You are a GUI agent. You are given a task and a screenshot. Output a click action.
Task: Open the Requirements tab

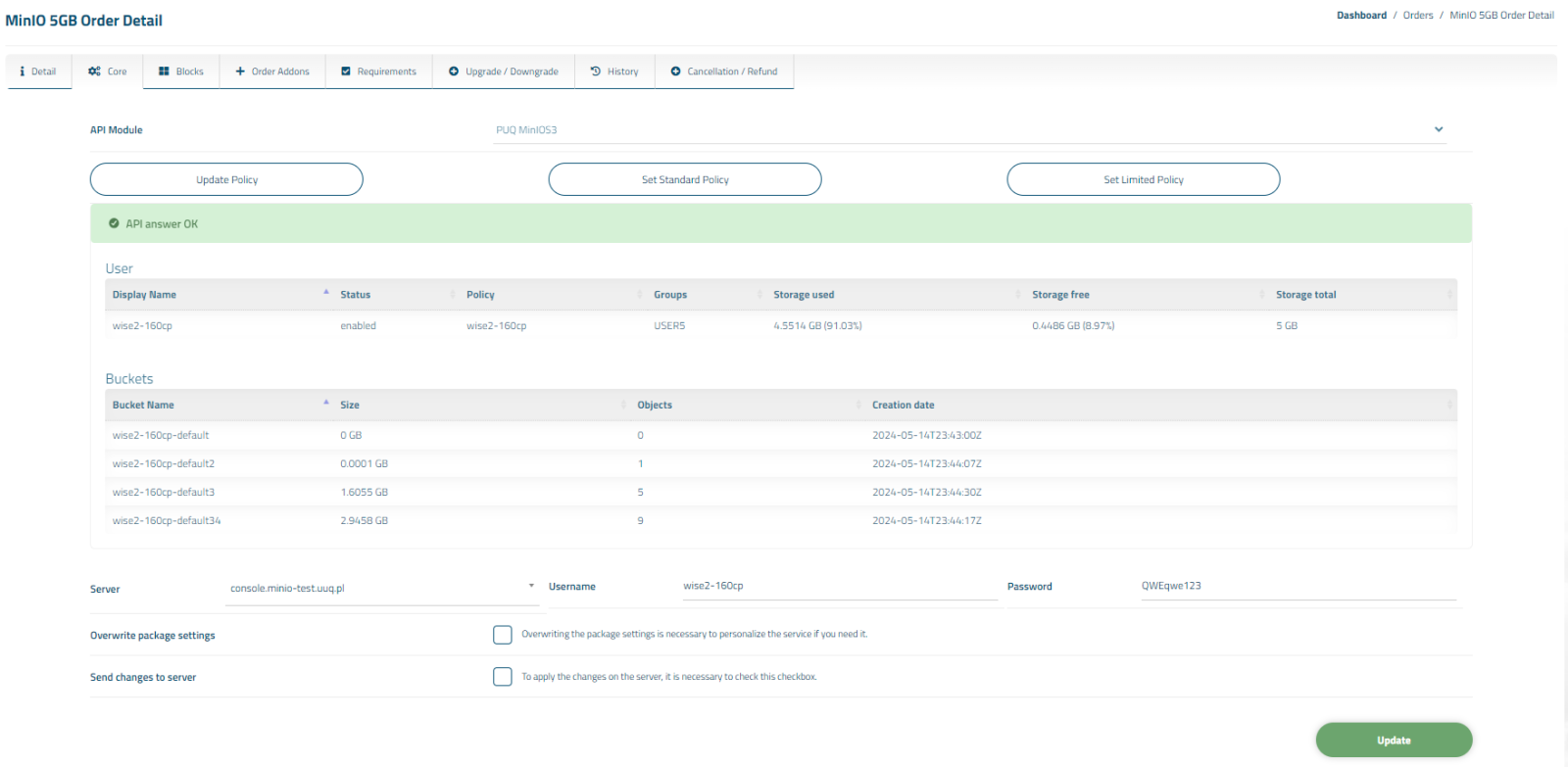[378, 72]
